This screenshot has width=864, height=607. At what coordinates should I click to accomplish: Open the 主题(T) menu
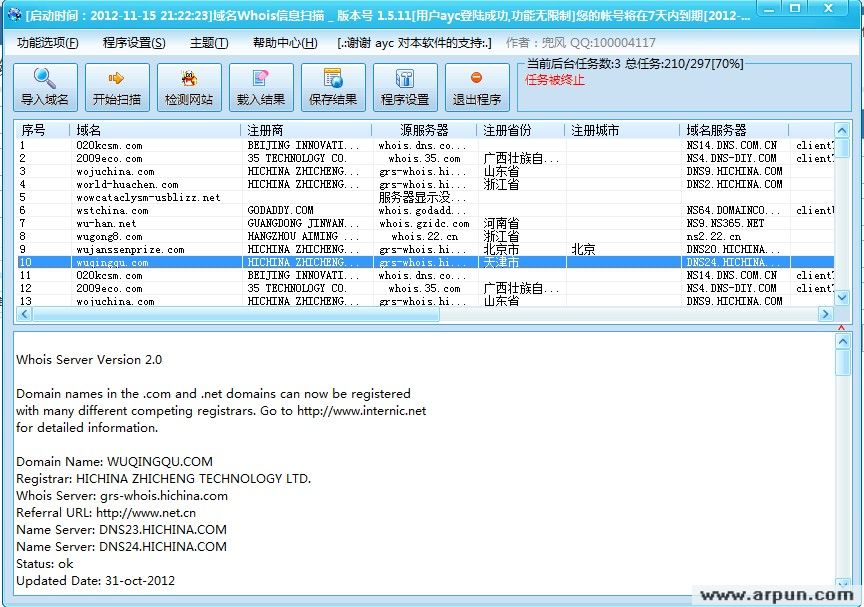(x=209, y=44)
